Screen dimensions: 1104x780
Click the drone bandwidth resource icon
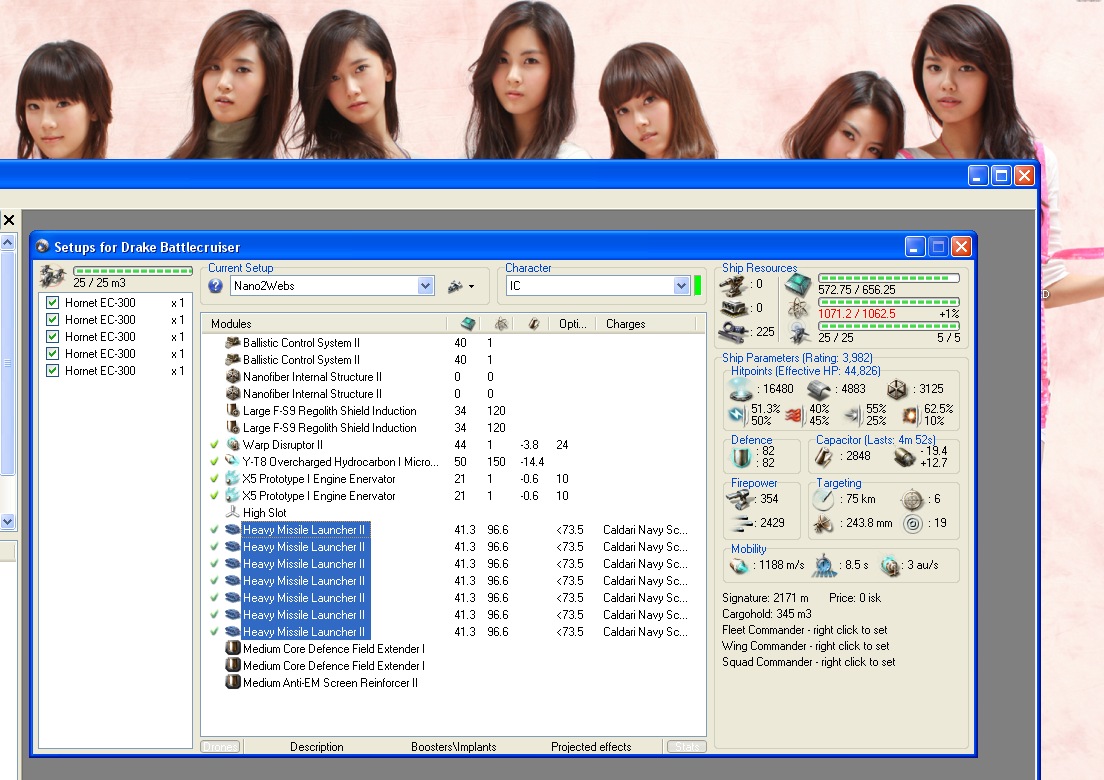(798, 332)
